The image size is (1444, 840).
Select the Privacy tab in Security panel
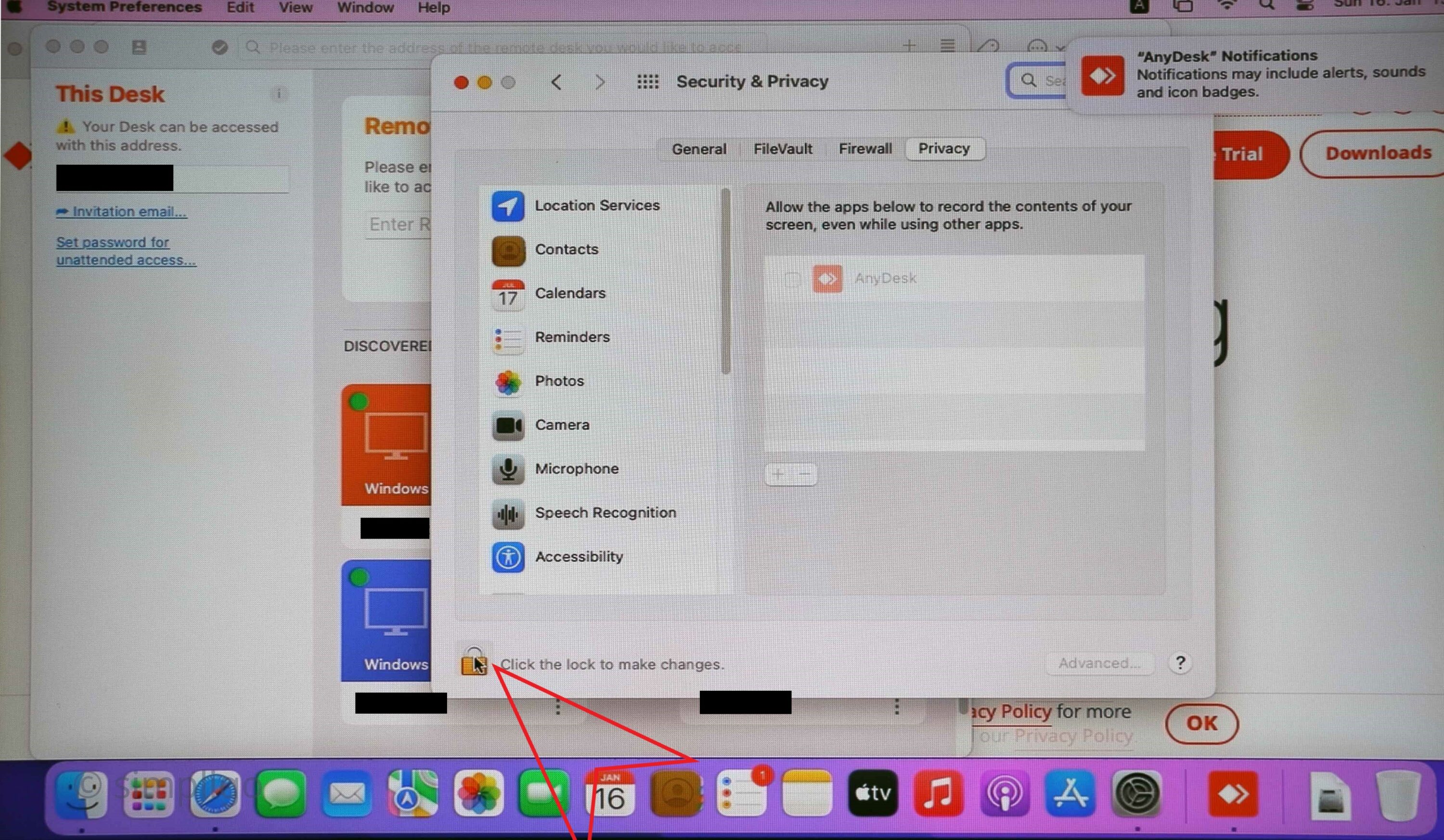point(944,148)
